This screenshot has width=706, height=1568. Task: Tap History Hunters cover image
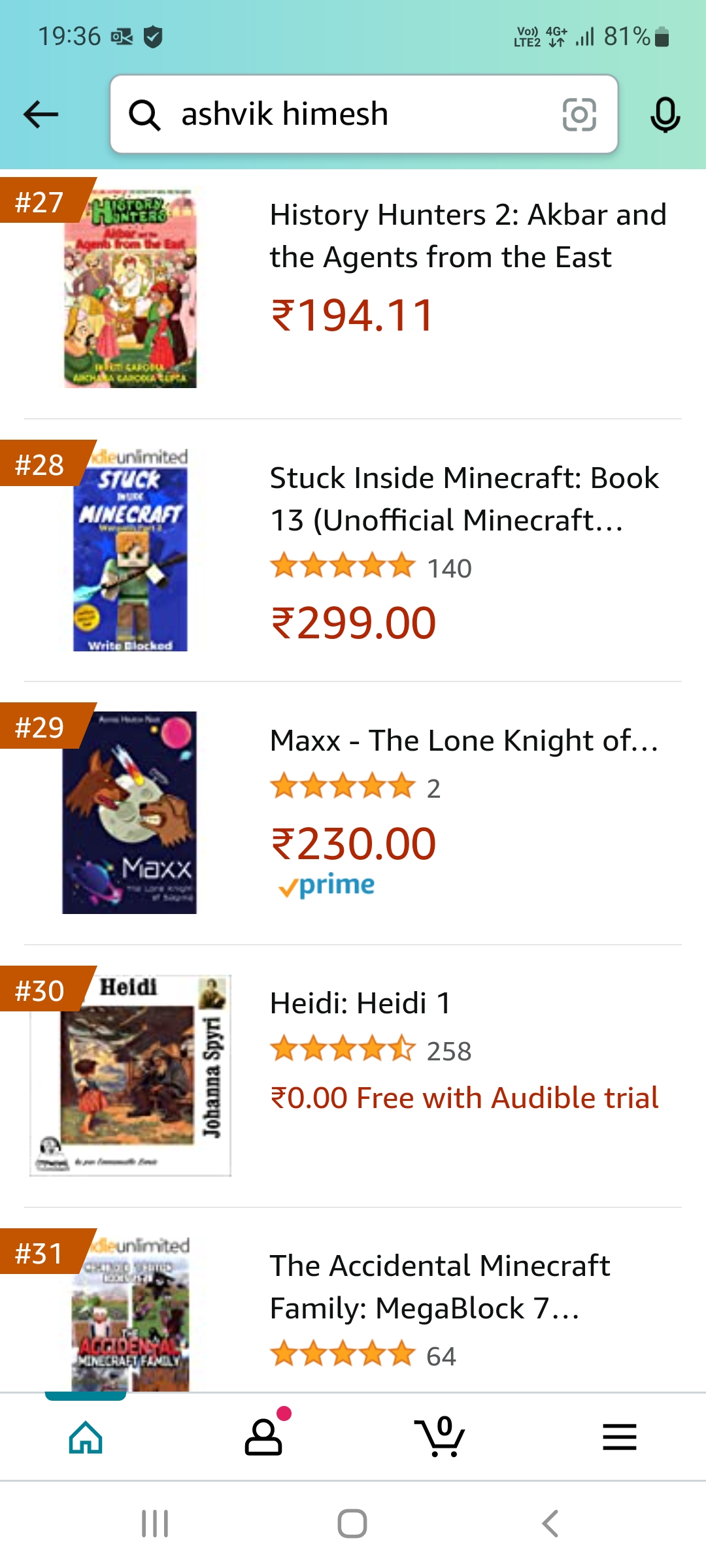[x=130, y=289]
